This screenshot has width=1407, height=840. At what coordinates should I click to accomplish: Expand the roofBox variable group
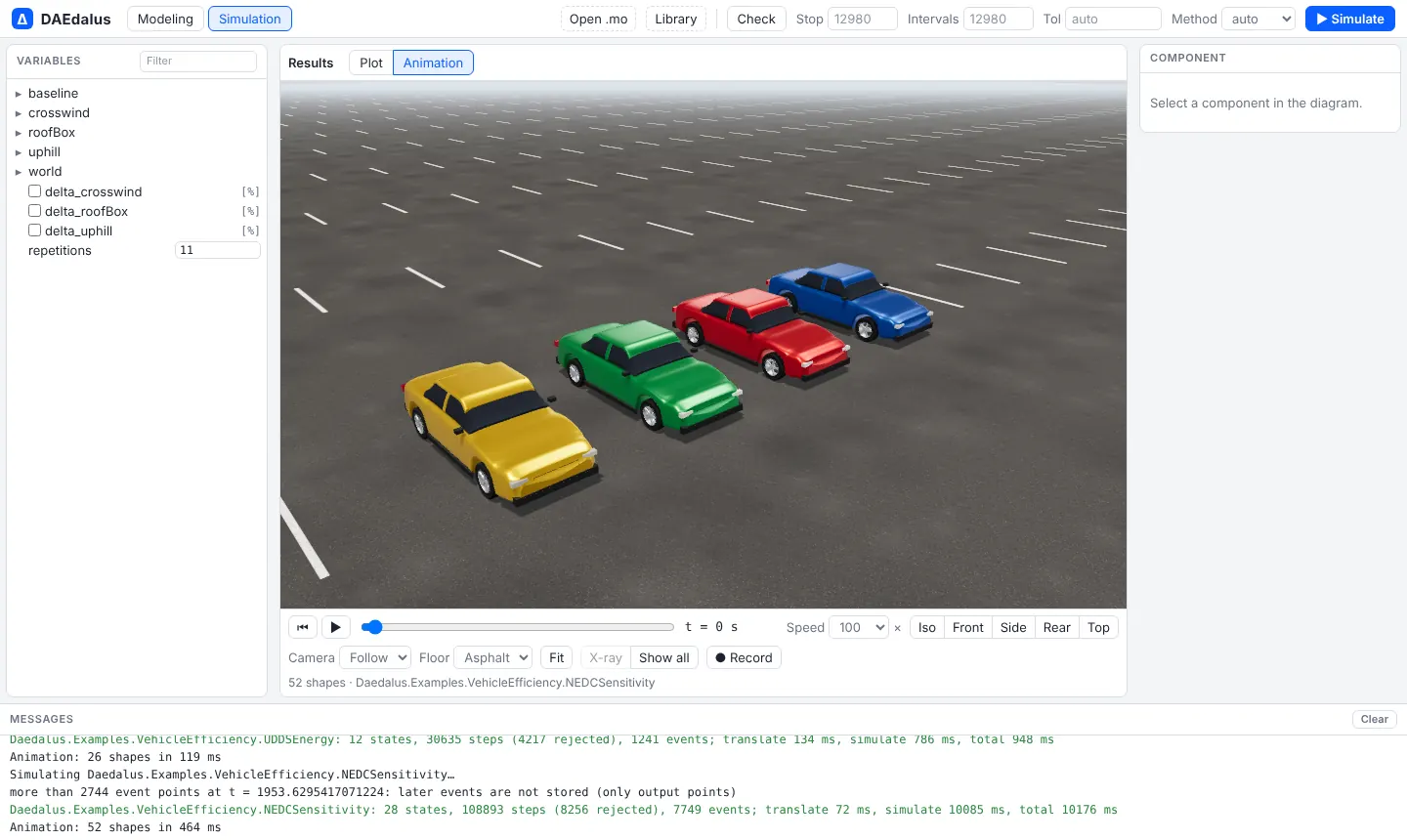click(19, 133)
